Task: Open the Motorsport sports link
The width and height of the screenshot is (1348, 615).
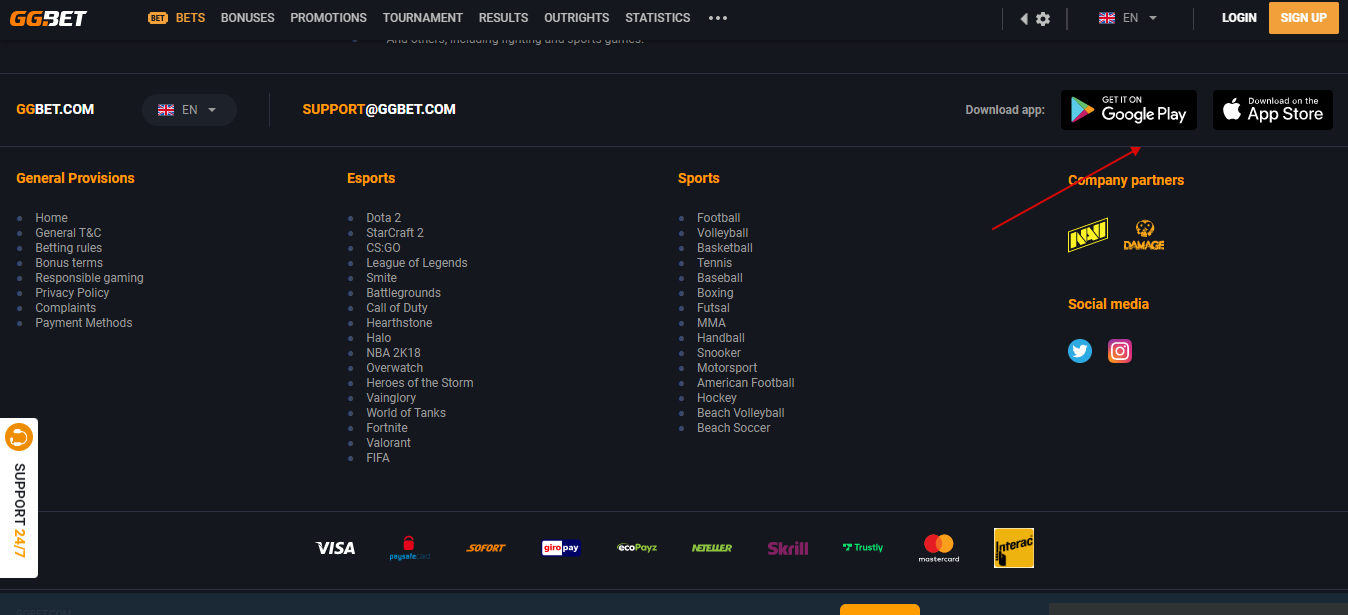Action: [727, 368]
